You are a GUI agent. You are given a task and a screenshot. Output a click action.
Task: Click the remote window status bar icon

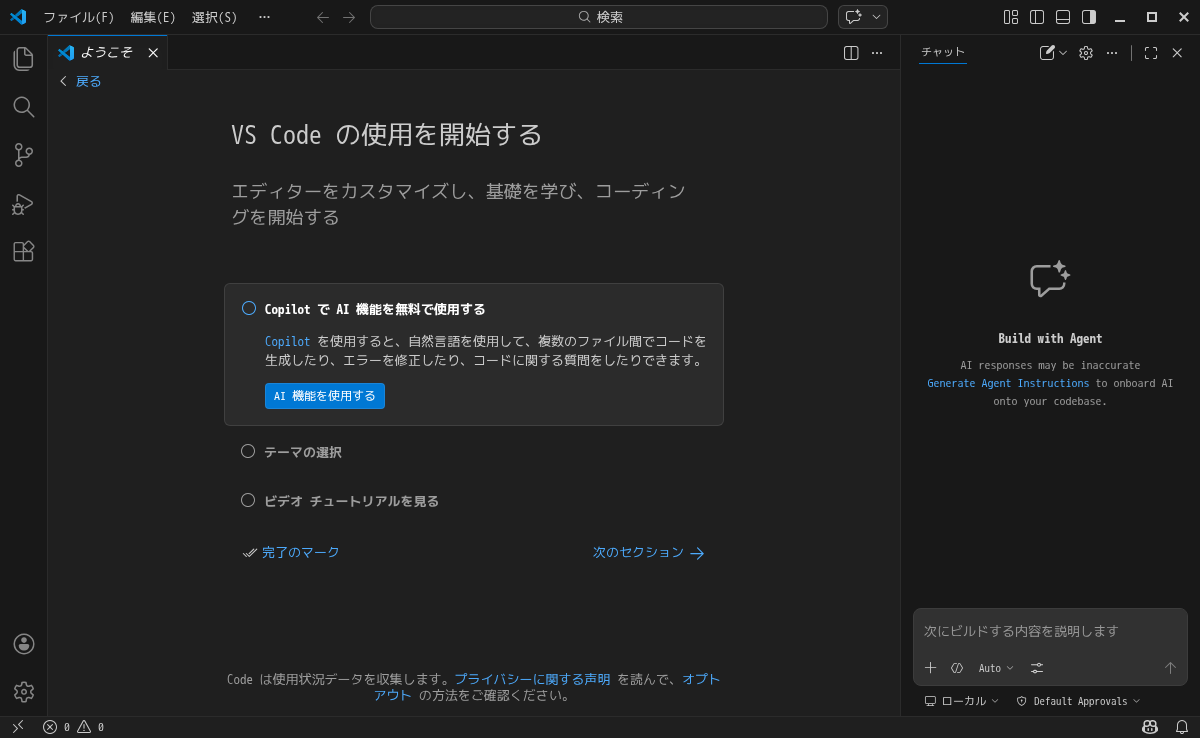[x=17, y=727]
